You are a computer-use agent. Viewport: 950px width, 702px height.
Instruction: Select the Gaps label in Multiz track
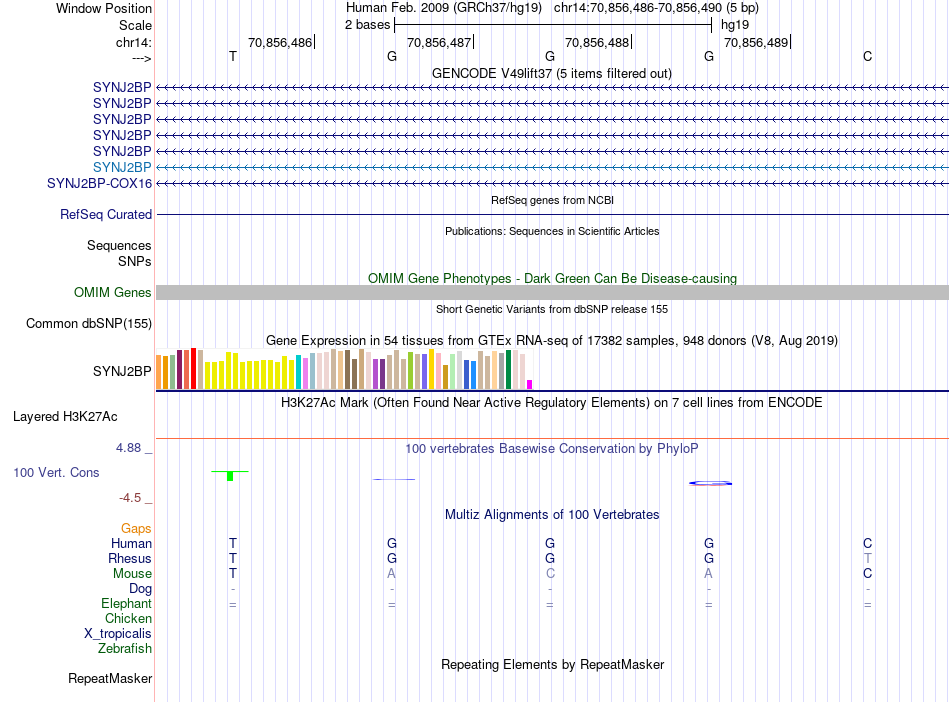[x=136, y=529]
